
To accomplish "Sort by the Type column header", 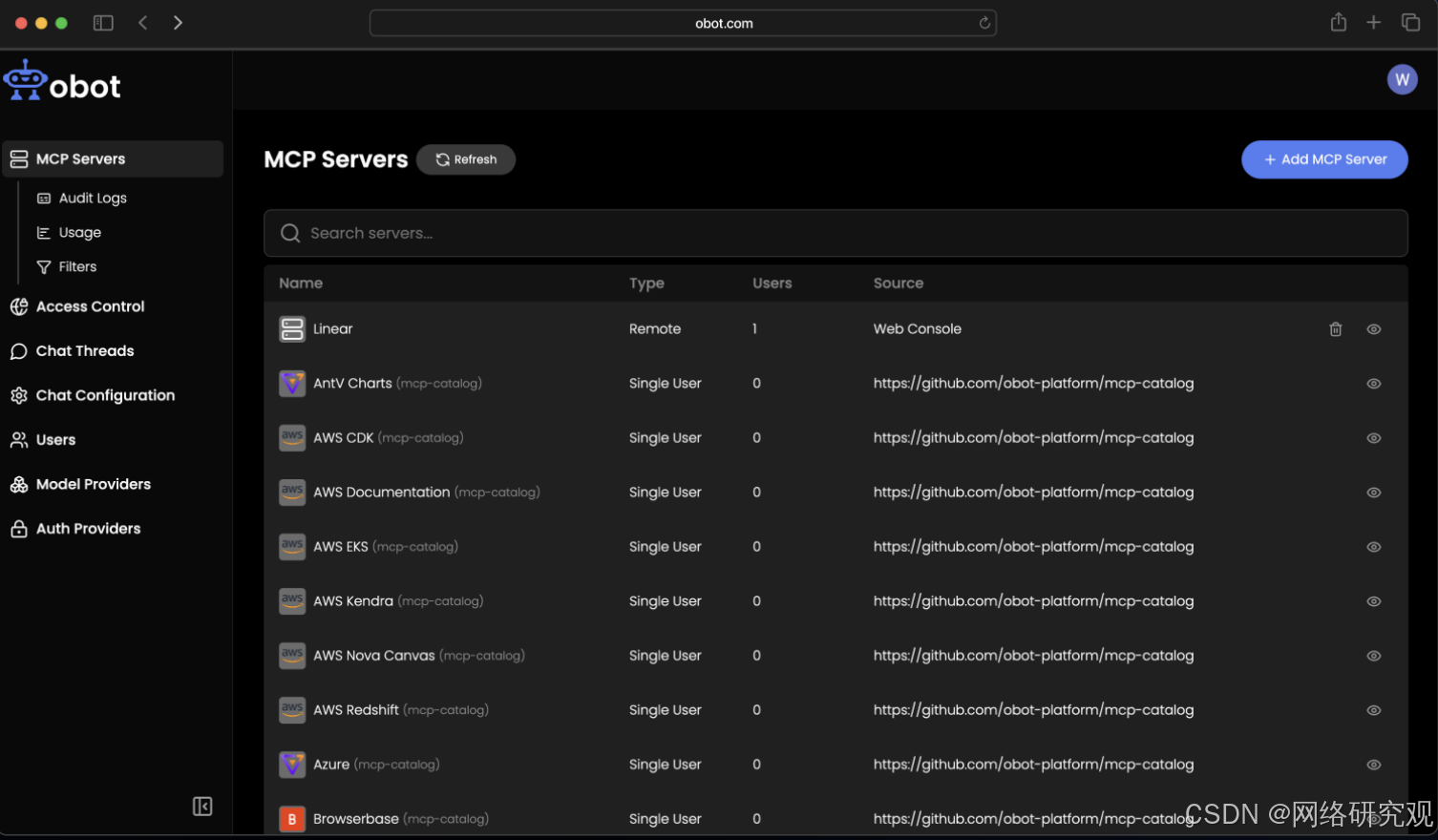I will tap(646, 283).
